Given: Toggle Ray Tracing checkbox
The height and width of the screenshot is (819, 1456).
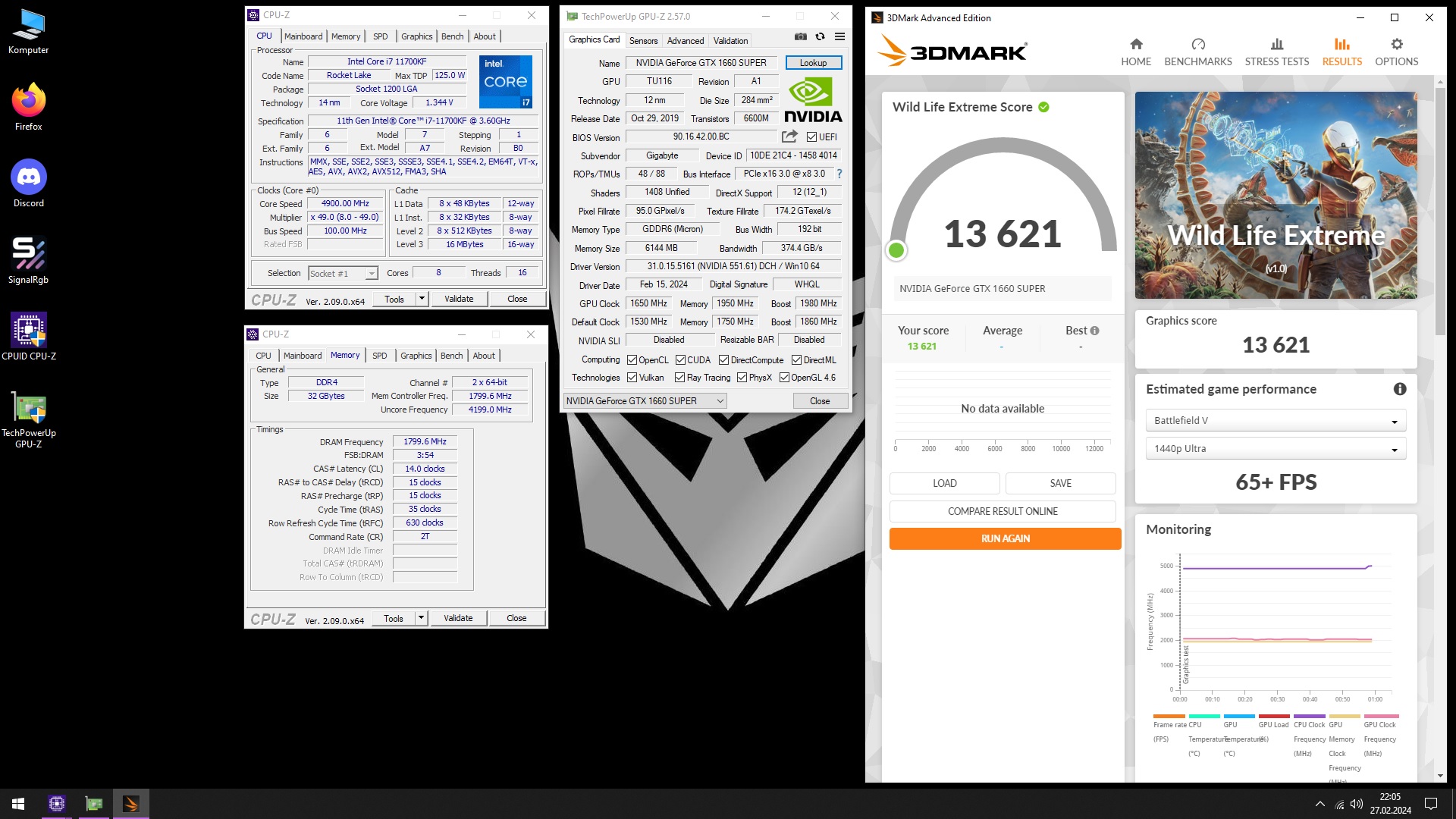Looking at the screenshot, I should [x=680, y=378].
